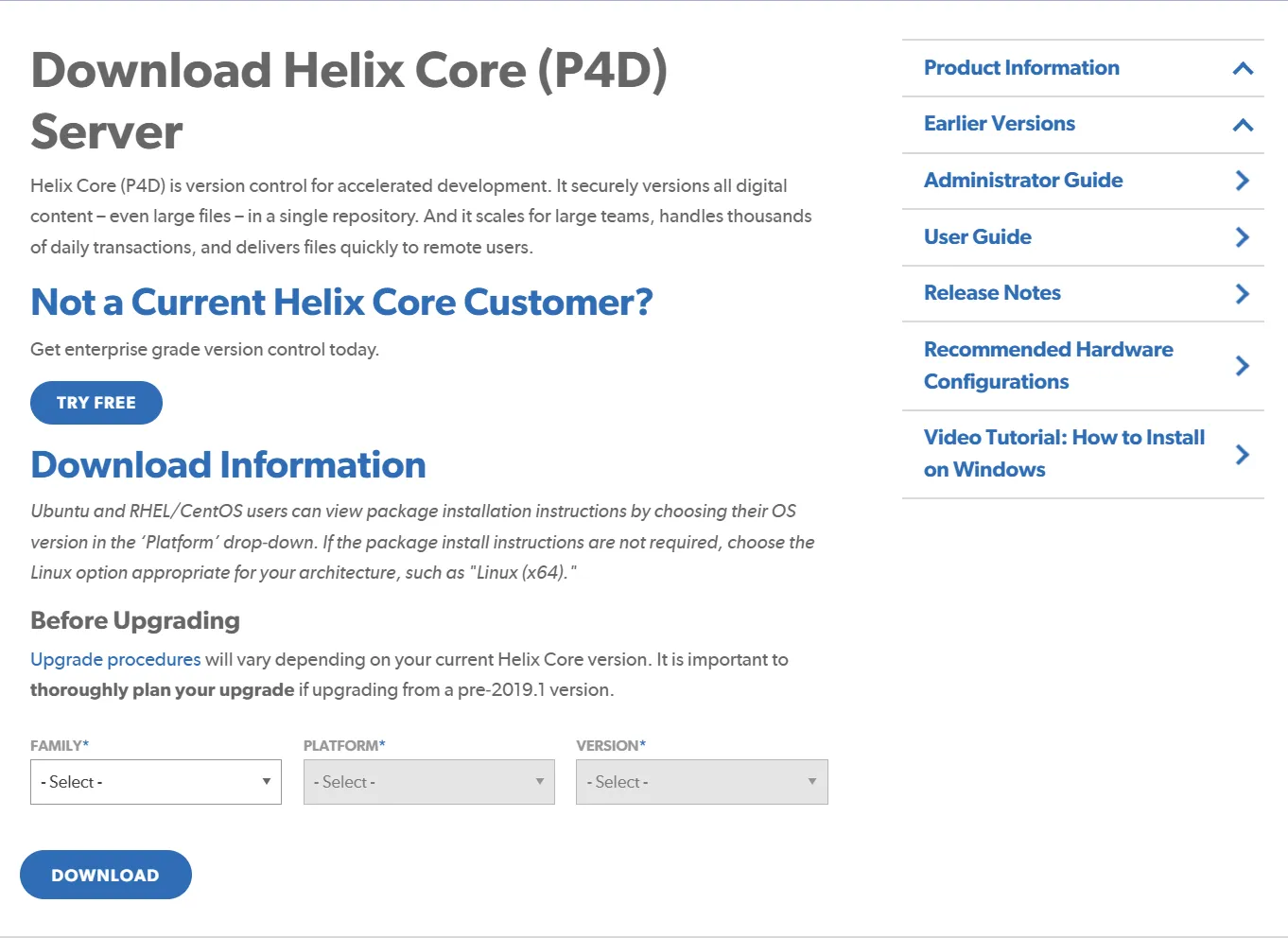Screen dimensions: 1288x938
Task: Open Recommended Hardware Configurations link
Action: (x=1049, y=366)
